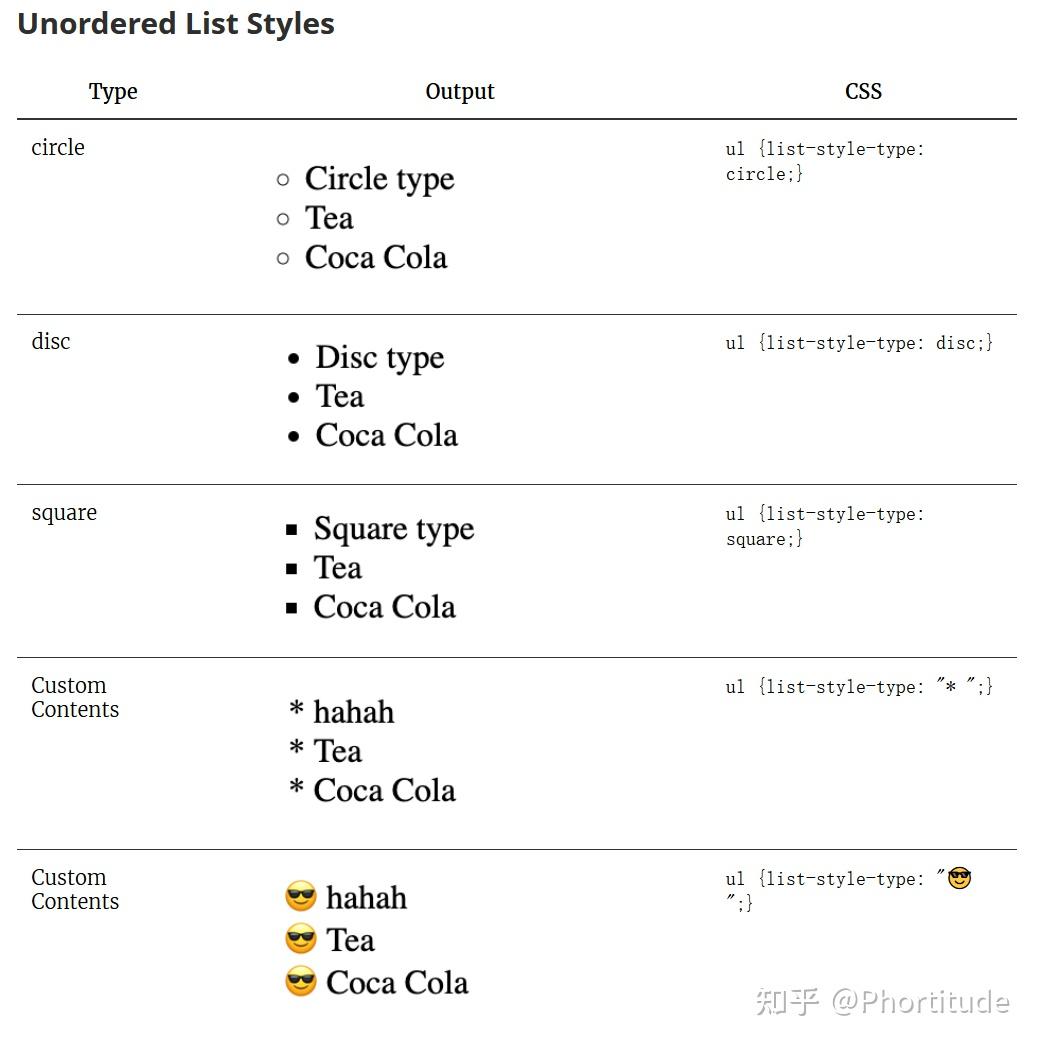Click the square bullet before "Square type"
The image size is (1037, 1045).
[292, 530]
